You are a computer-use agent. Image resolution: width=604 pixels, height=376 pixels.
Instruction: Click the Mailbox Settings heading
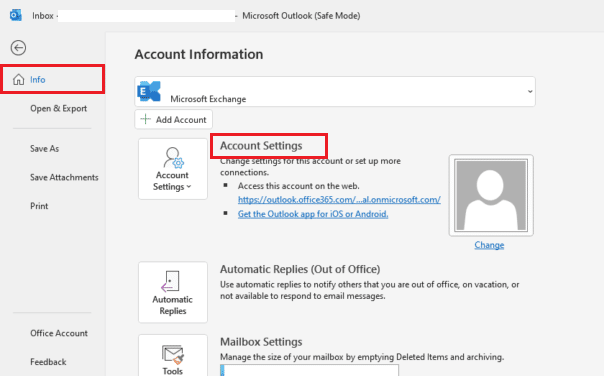click(x=261, y=342)
